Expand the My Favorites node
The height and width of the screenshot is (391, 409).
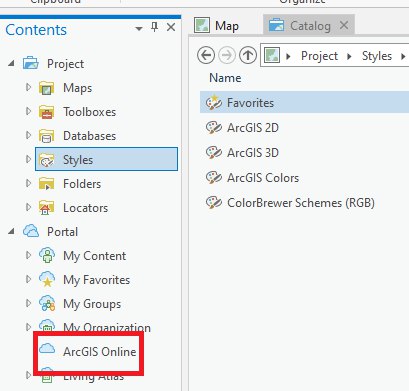pyautogui.click(x=28, y=279)
